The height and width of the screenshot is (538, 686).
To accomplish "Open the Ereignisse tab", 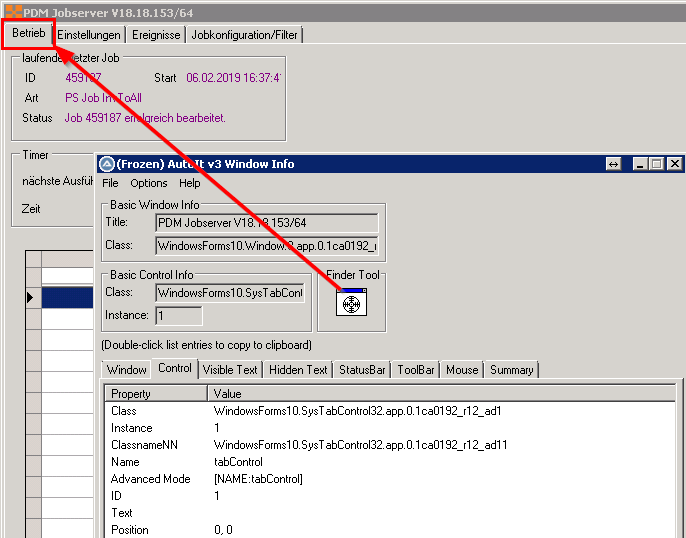I will 156,35.
